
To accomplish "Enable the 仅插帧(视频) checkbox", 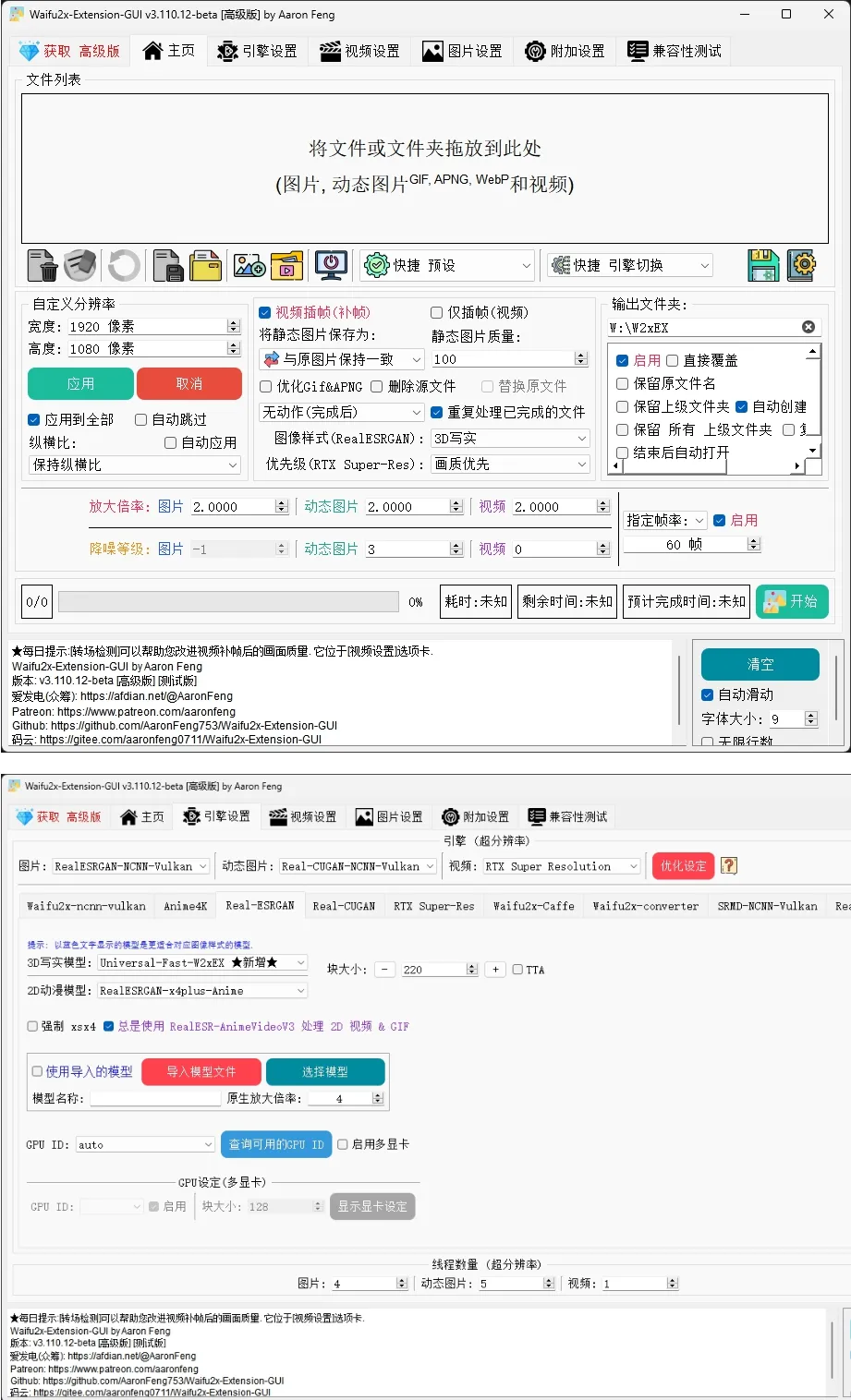I will [x=435, y=312].
